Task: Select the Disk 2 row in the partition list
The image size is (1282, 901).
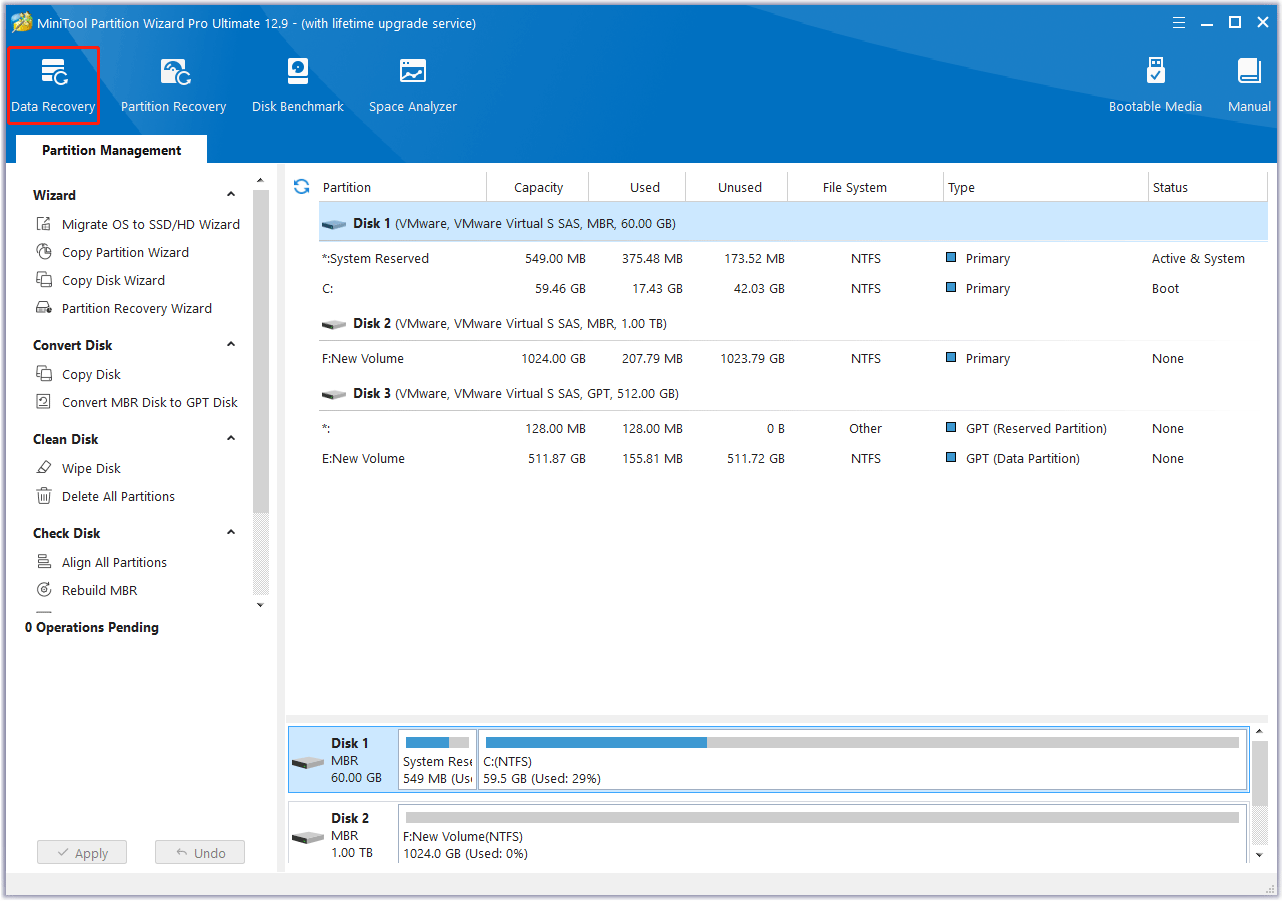Action: click(793, 323)
